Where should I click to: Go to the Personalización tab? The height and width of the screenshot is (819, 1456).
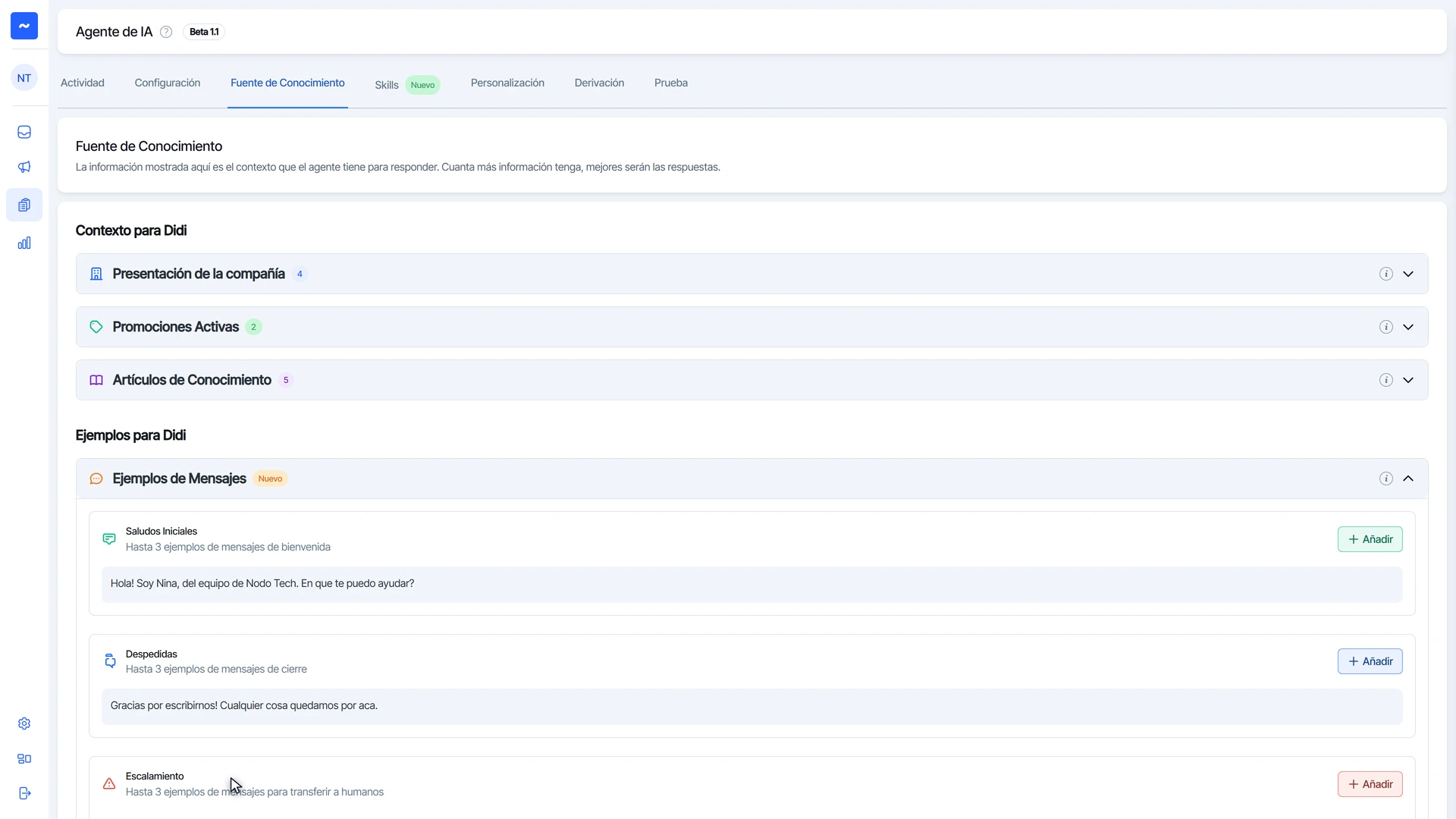tap(507, 83)
